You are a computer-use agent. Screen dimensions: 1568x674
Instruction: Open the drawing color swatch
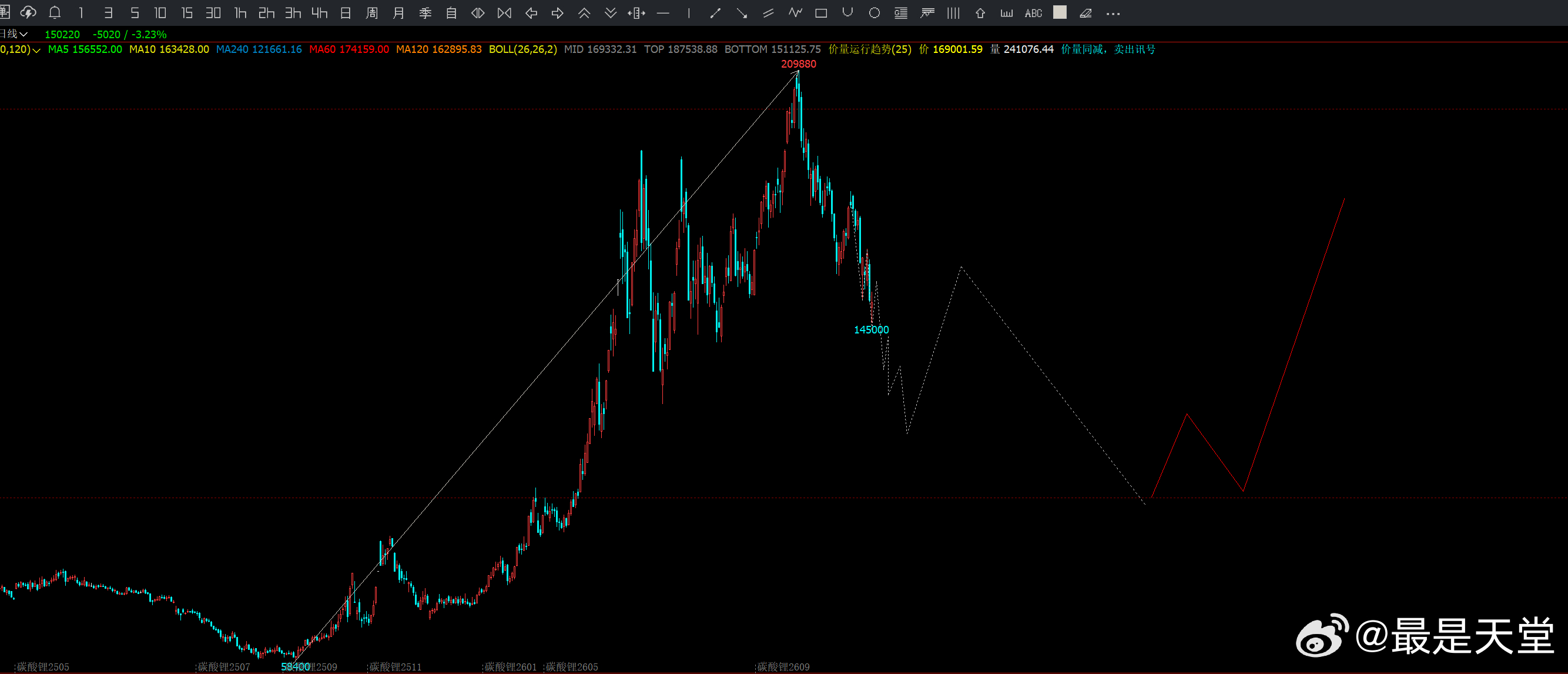tap(1060, 12)
